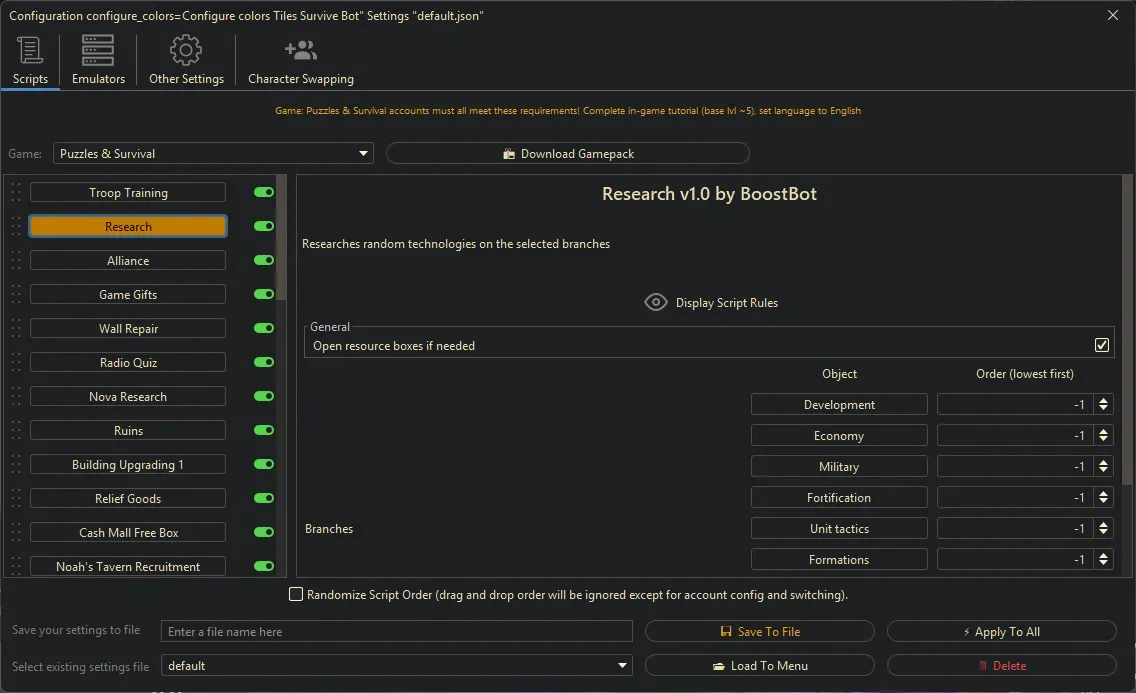Select the Wall Repair script
Viewport: 1136px width, 693px height.
click(128, 329)
